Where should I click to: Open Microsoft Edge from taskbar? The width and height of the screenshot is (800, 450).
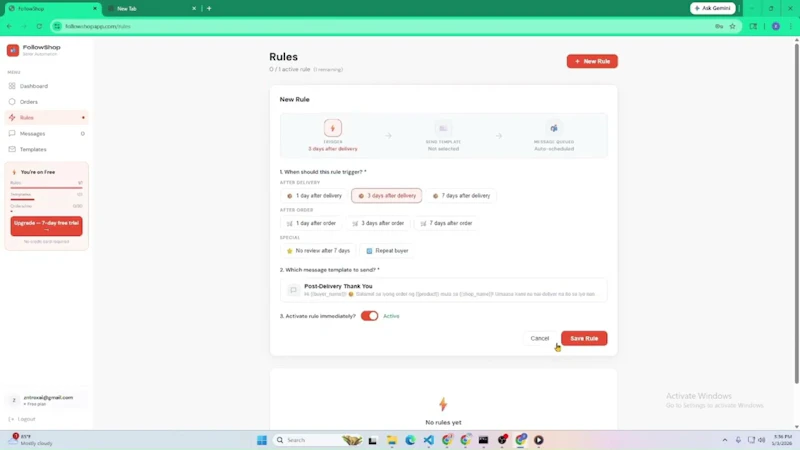click(x=410, y=440)
